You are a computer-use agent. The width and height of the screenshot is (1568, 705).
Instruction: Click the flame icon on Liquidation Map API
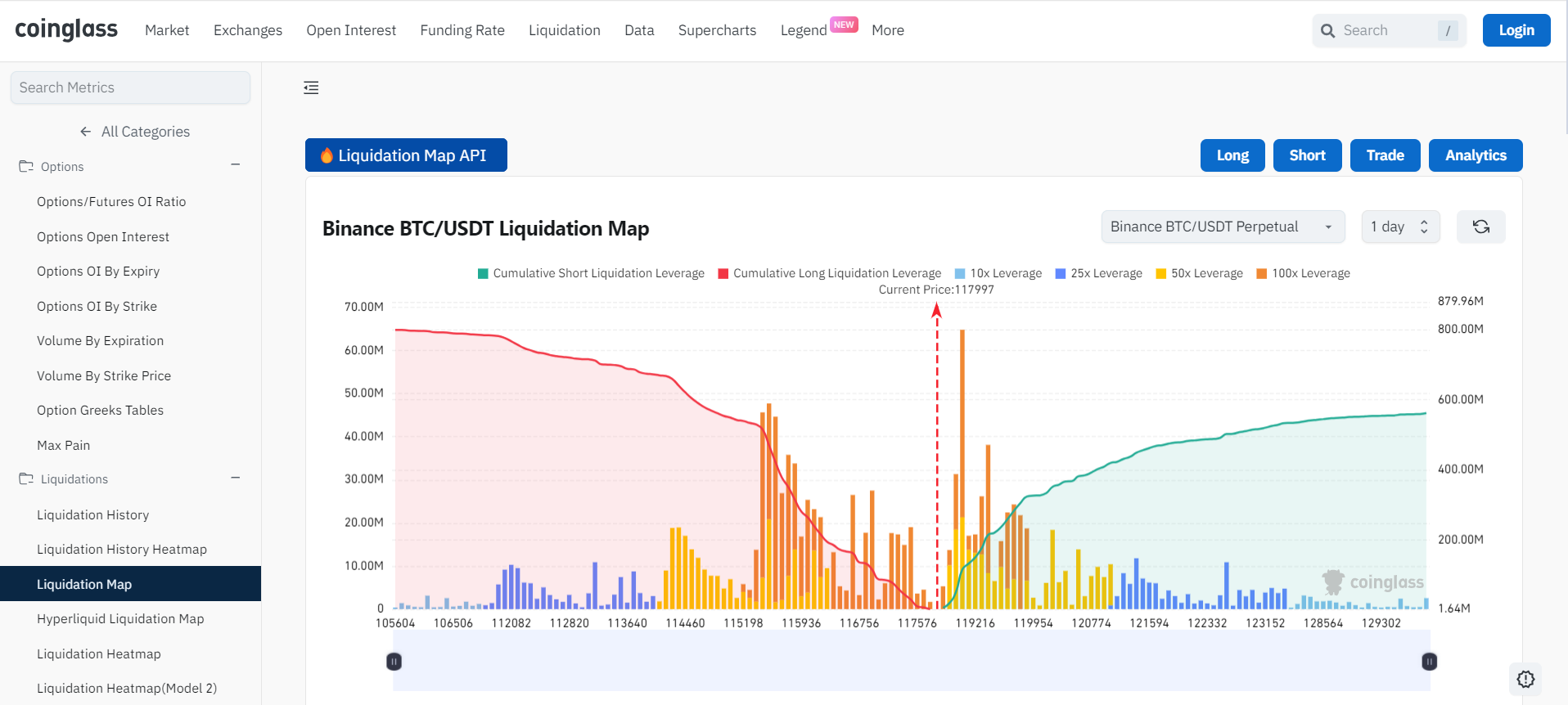pyautogui.click(x=327, y=155)
